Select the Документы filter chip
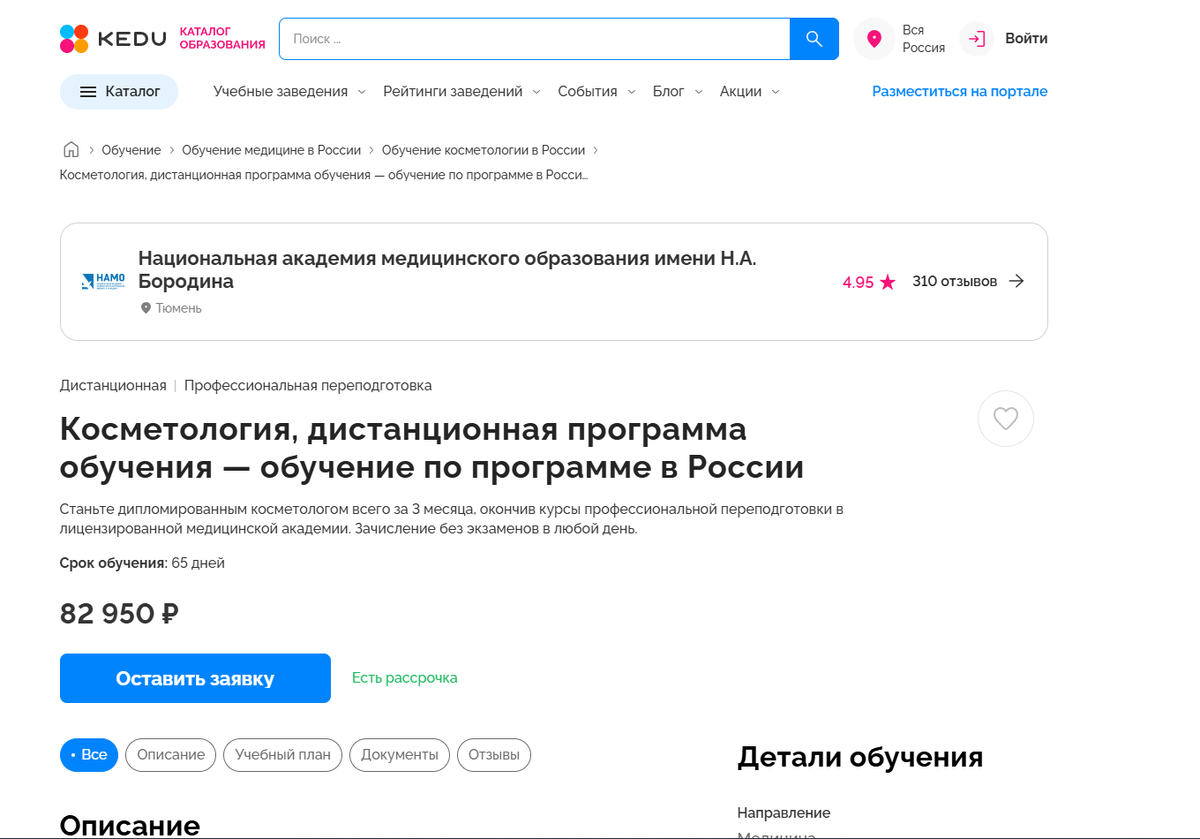 point(399,755)
